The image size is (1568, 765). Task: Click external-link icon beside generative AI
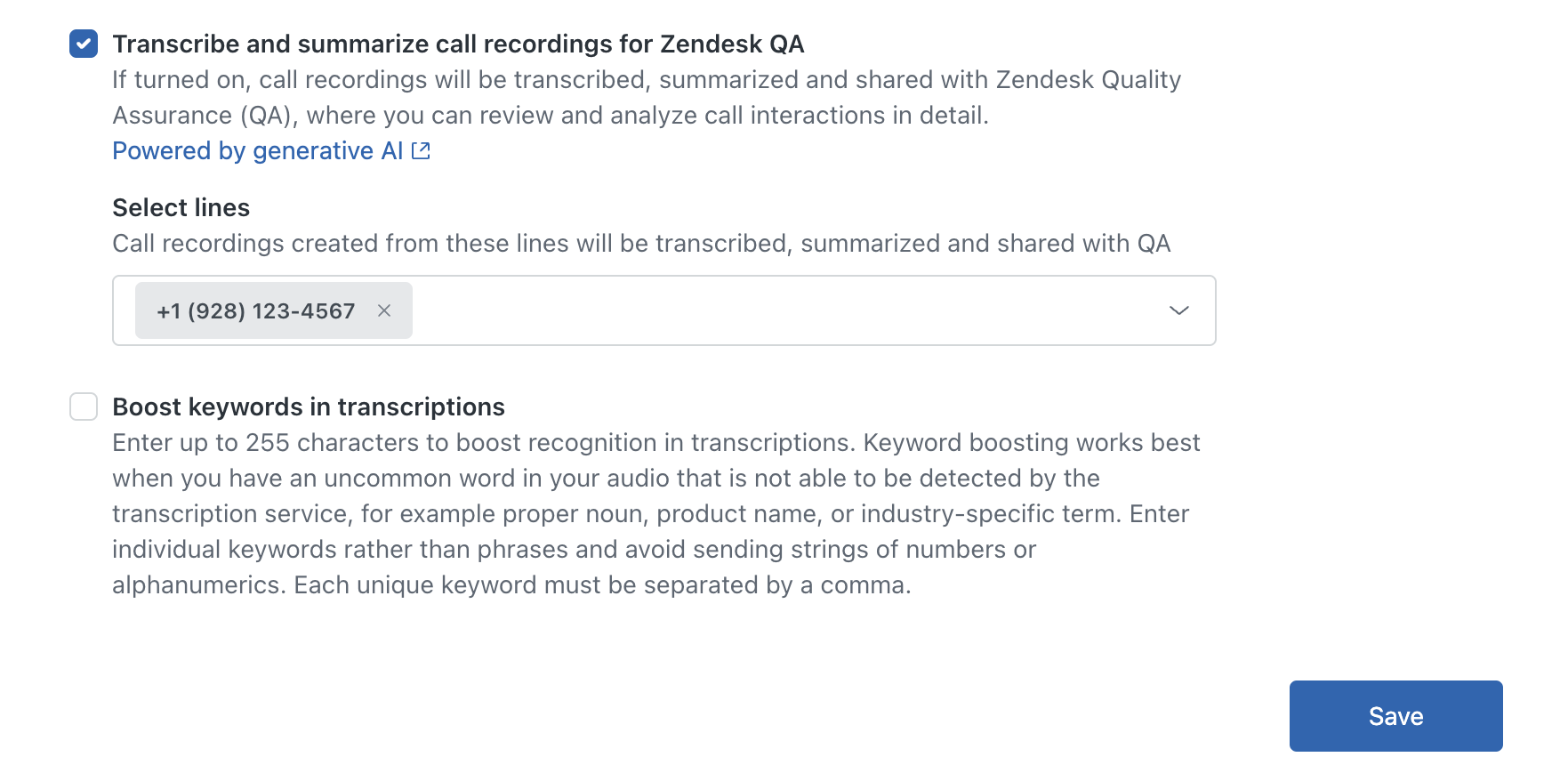pos(422,151)
